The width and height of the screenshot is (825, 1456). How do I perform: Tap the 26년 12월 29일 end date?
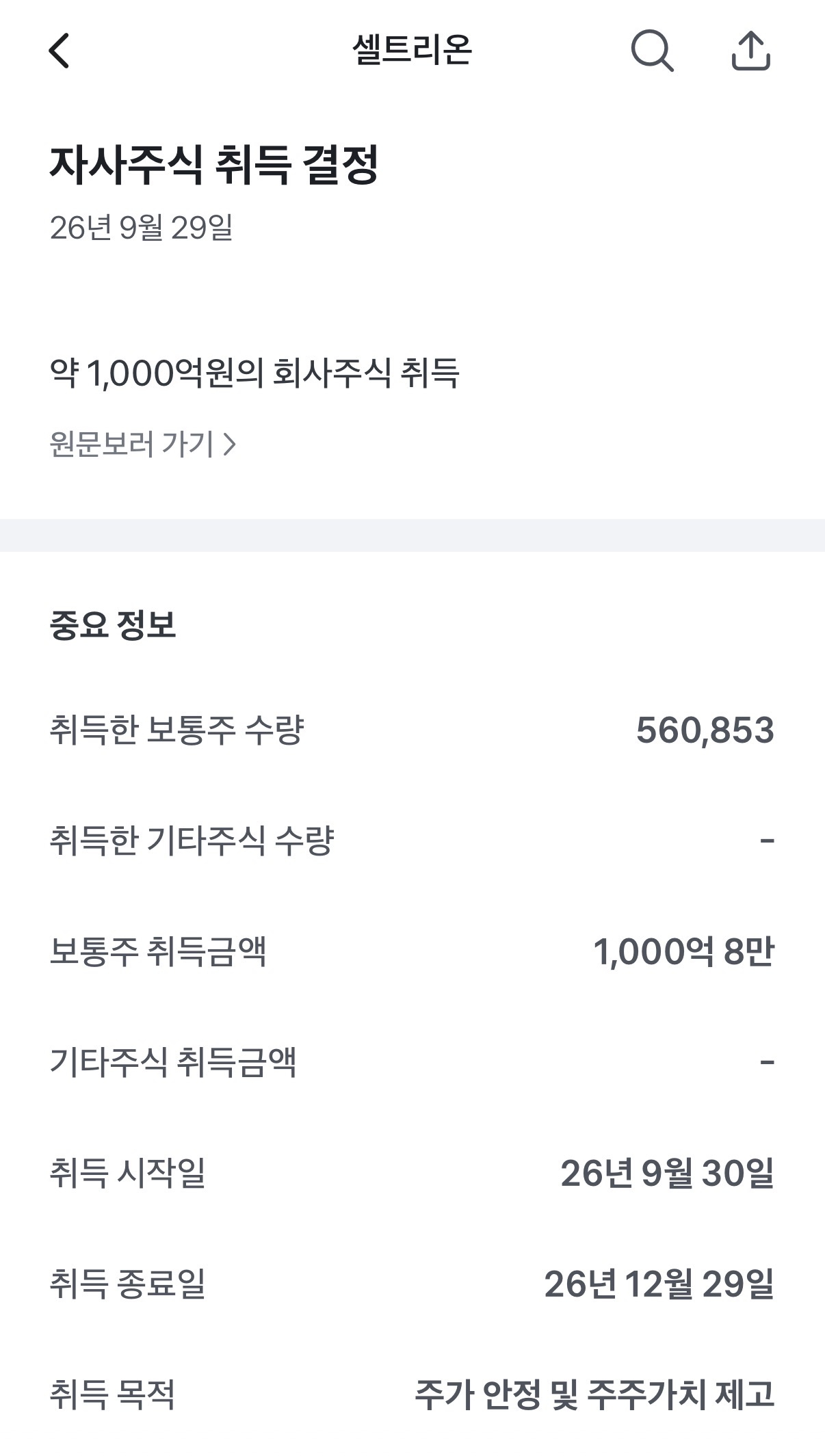[659, 1284]
